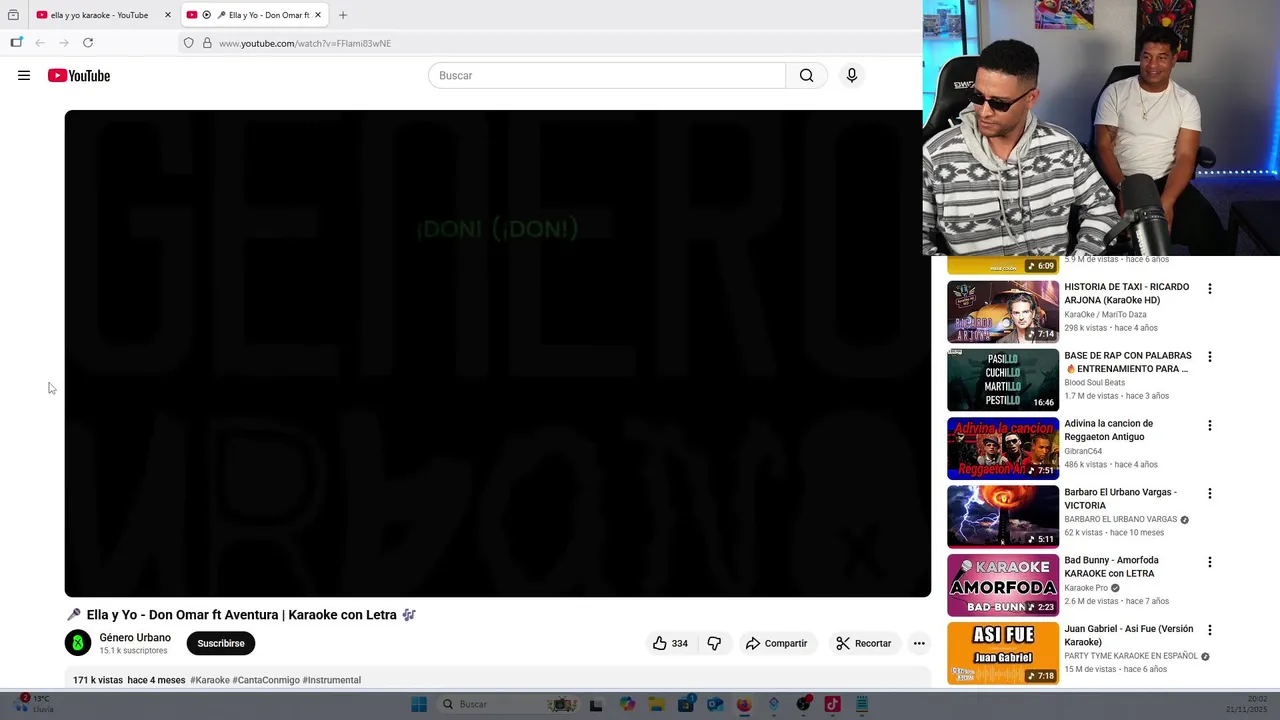This screenshot has height=720, width=1280.
Task: Open tracking protection shield icon
Action: [x=188, y=43]
